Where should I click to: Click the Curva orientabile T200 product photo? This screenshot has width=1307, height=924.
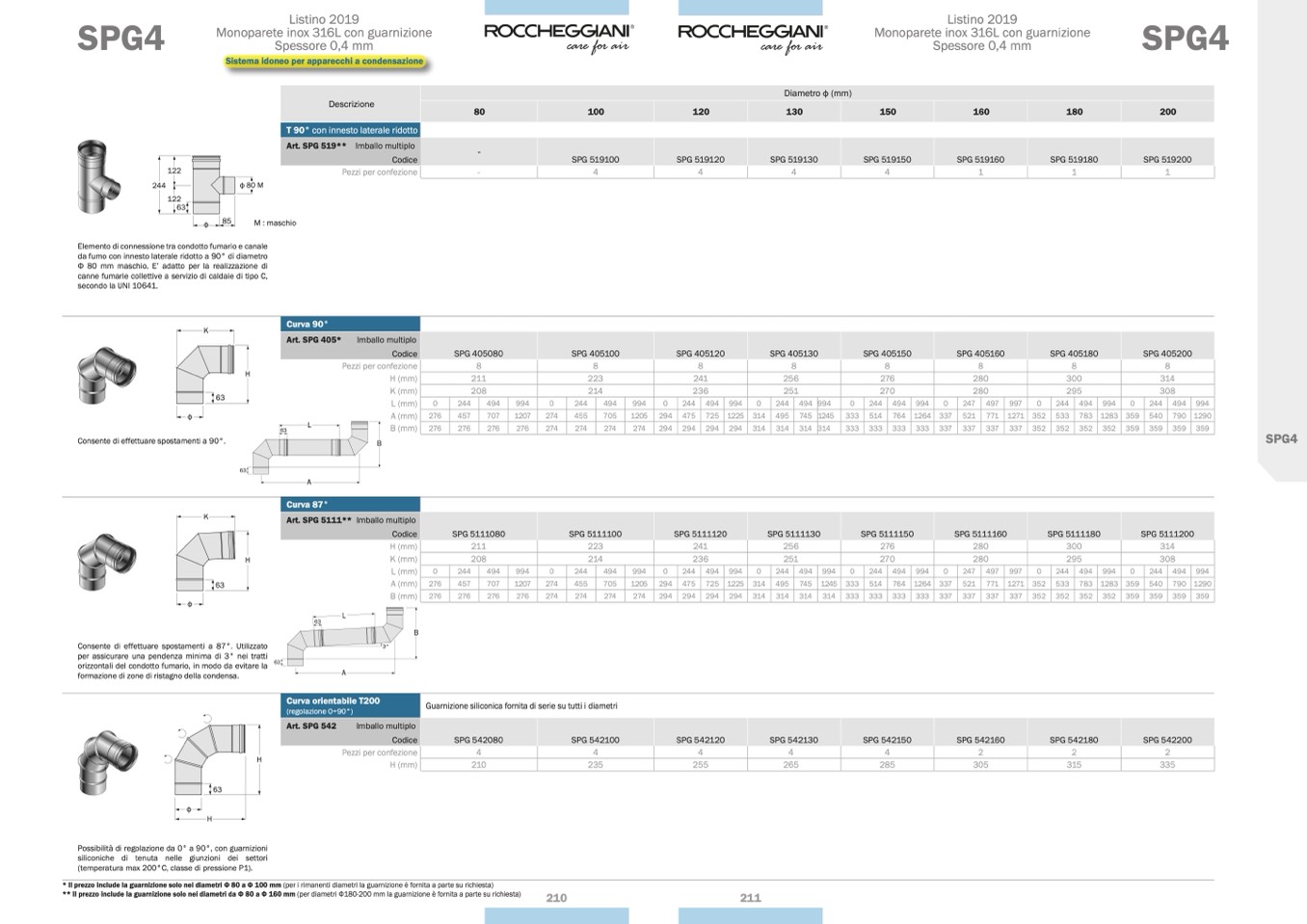click(x=106, y=762)
